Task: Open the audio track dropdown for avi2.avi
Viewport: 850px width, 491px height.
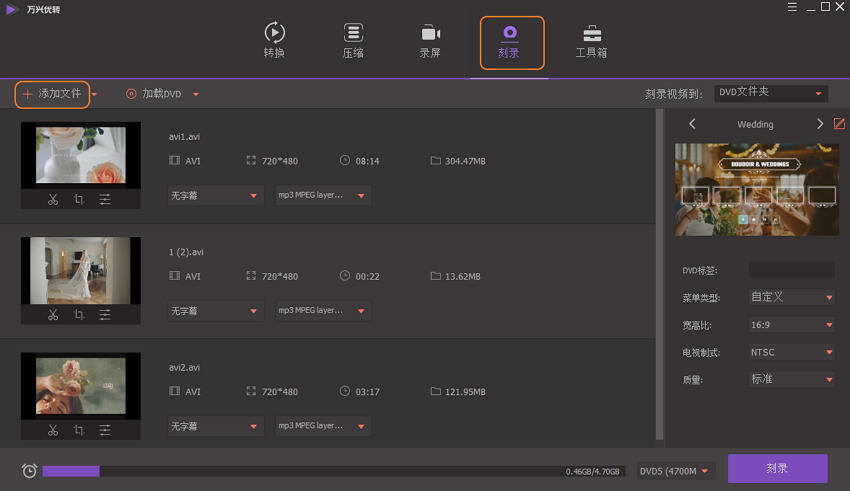Action: point(323,427)
